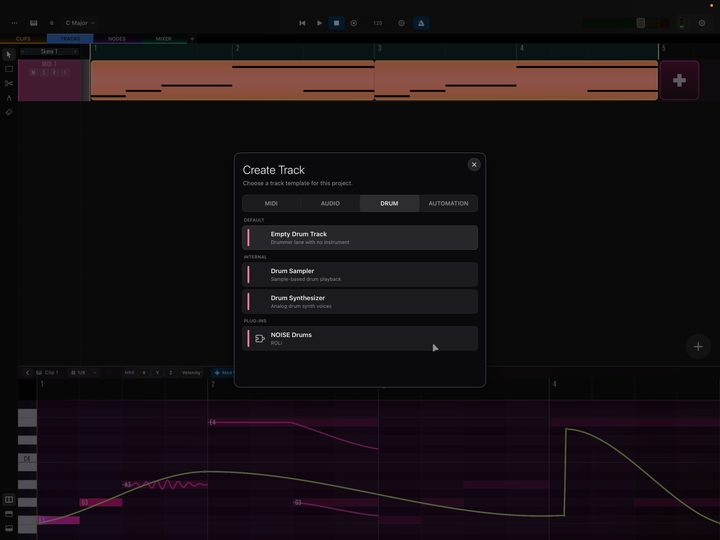Toggle the Velocity lane button
720x540 pixels.
[191, 372]
